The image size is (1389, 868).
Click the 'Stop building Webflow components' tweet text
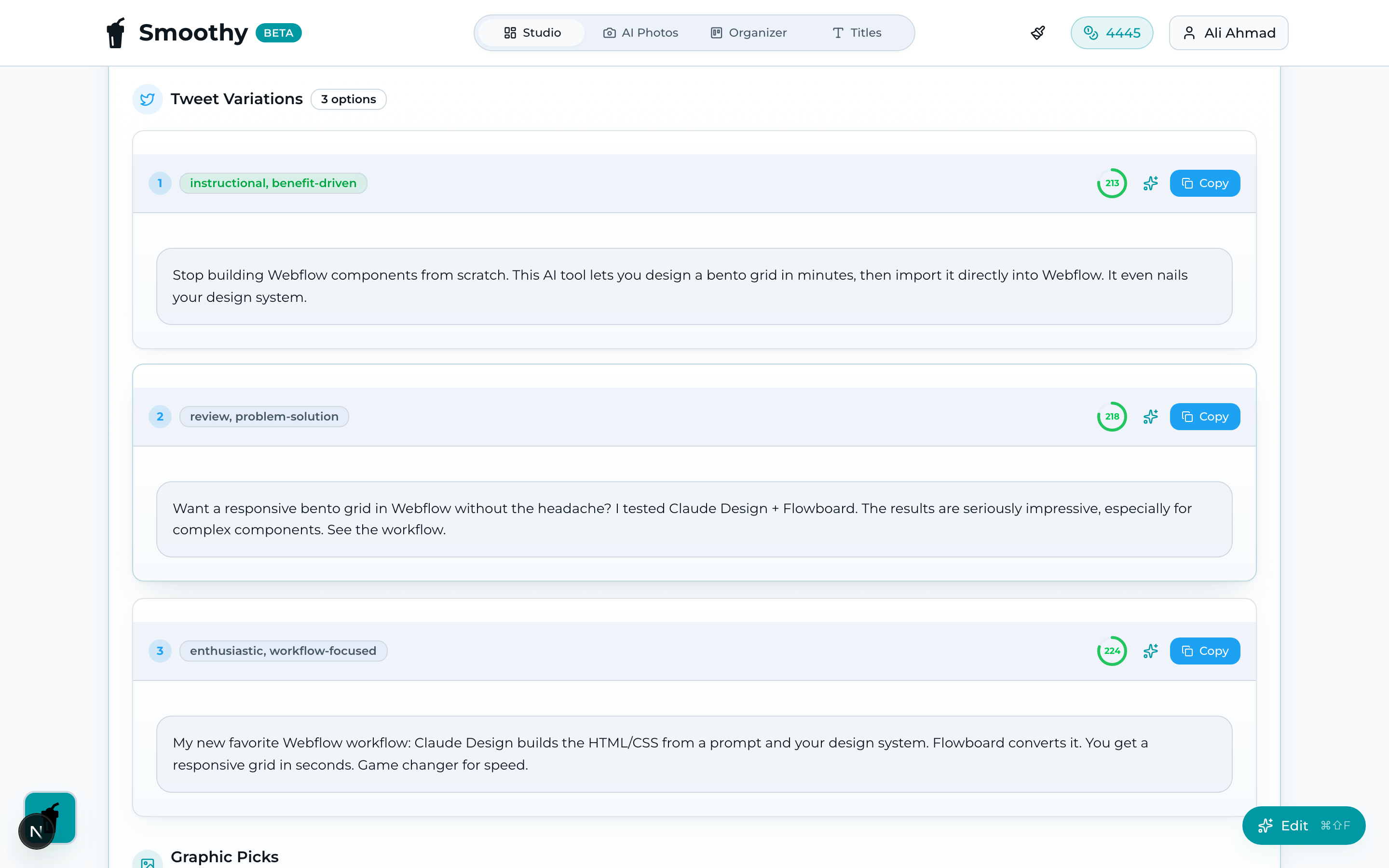tap(694, 286)
